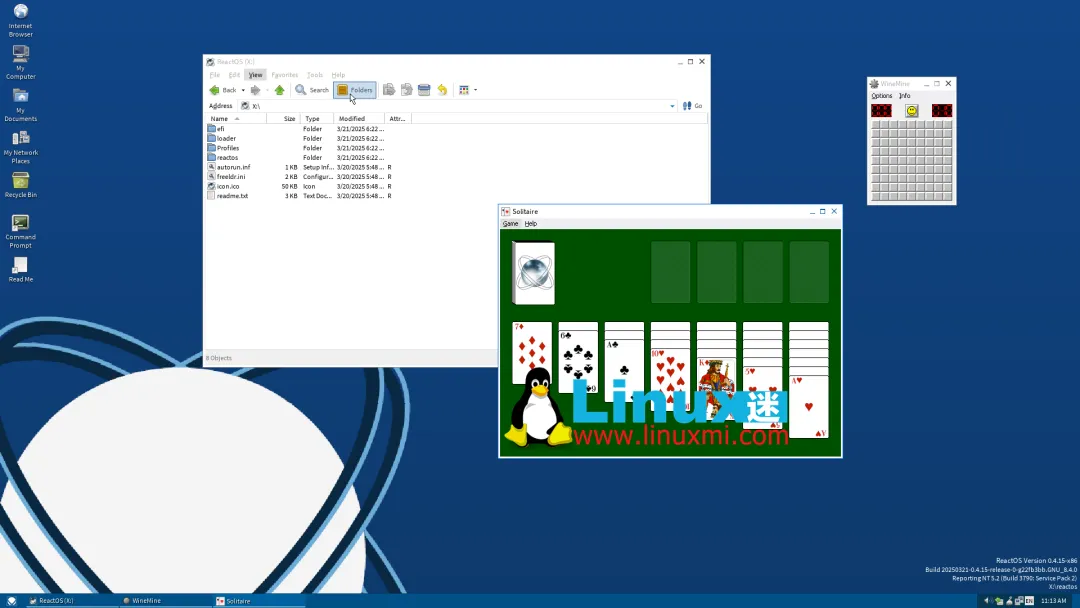The width and height of the screenshot is (1080, 608).
Task: Toggle the Folders pane button
Action: tap(355, 90)
